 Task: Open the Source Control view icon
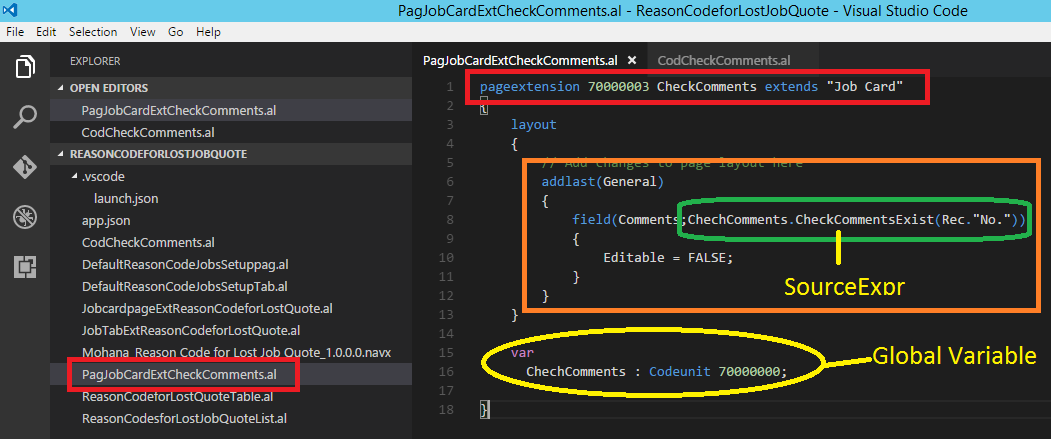(25, 167)
